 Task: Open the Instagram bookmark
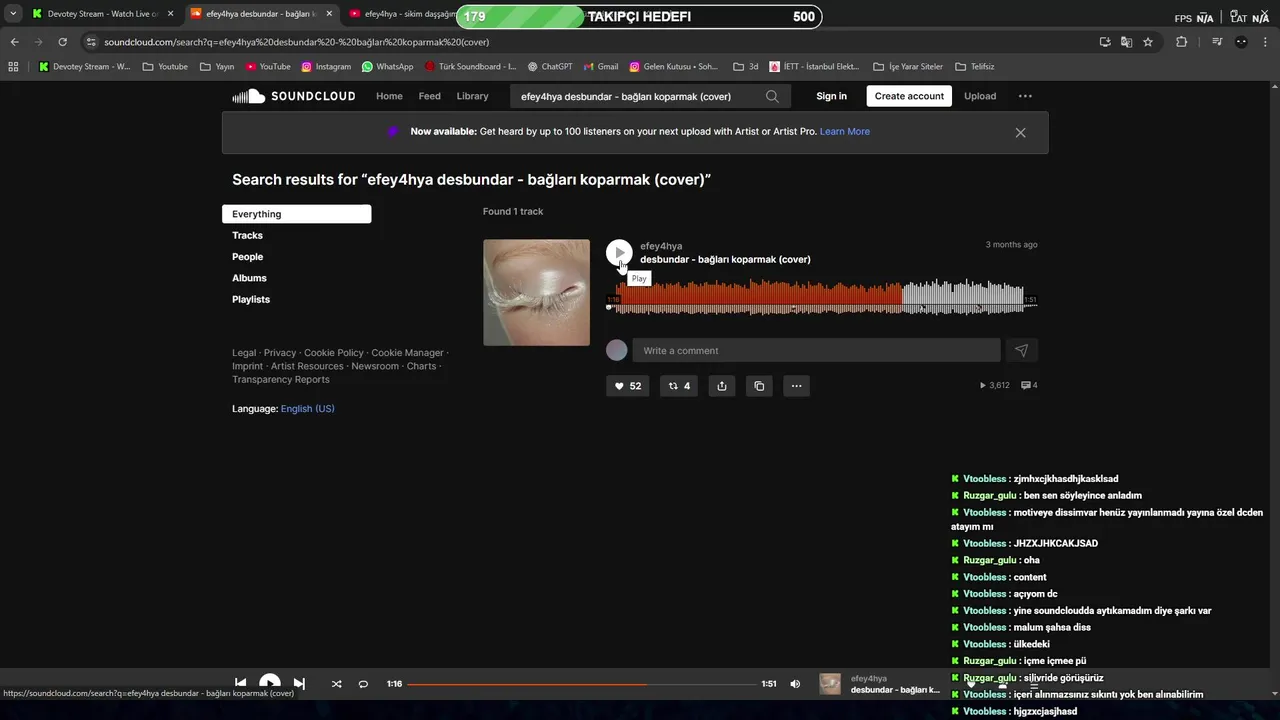(x=326, y=67)
